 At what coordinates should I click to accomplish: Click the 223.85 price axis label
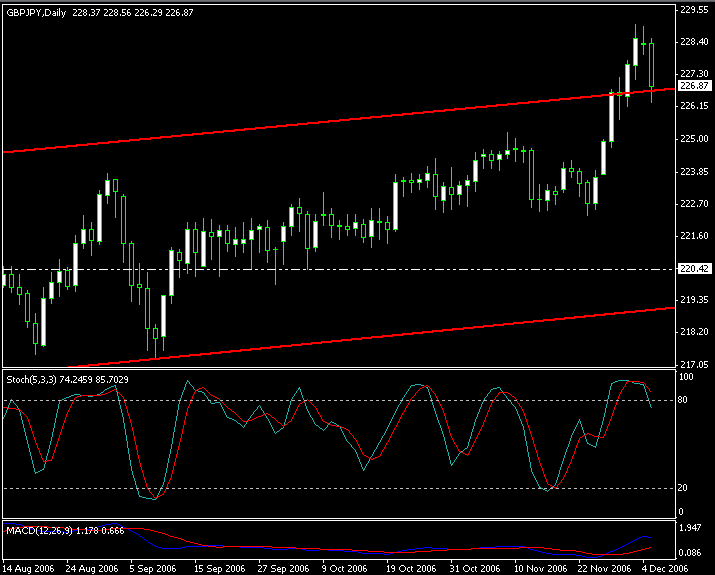pos(694,171)
